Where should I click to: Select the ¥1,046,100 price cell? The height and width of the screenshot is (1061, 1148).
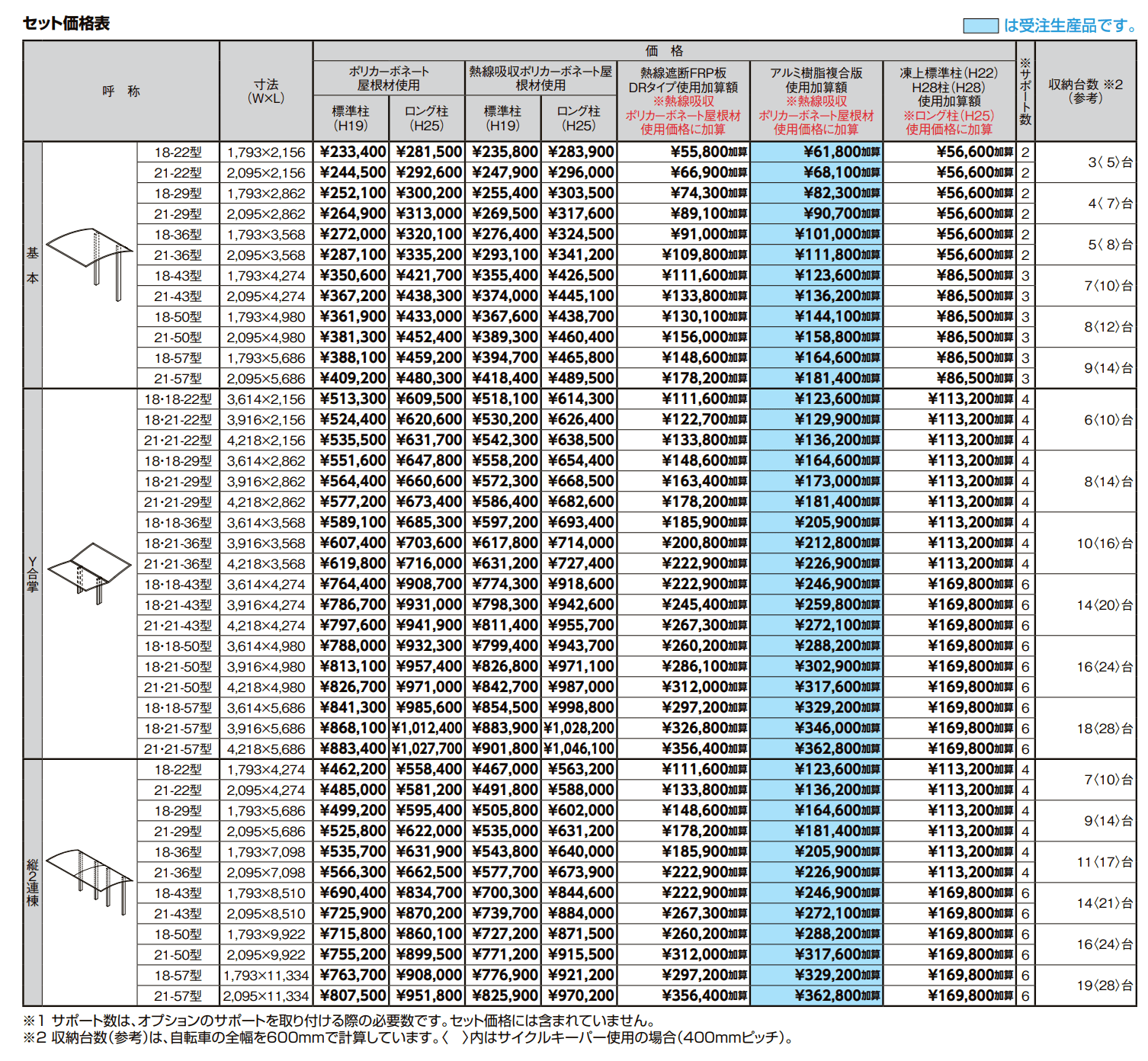click(579, 749)
